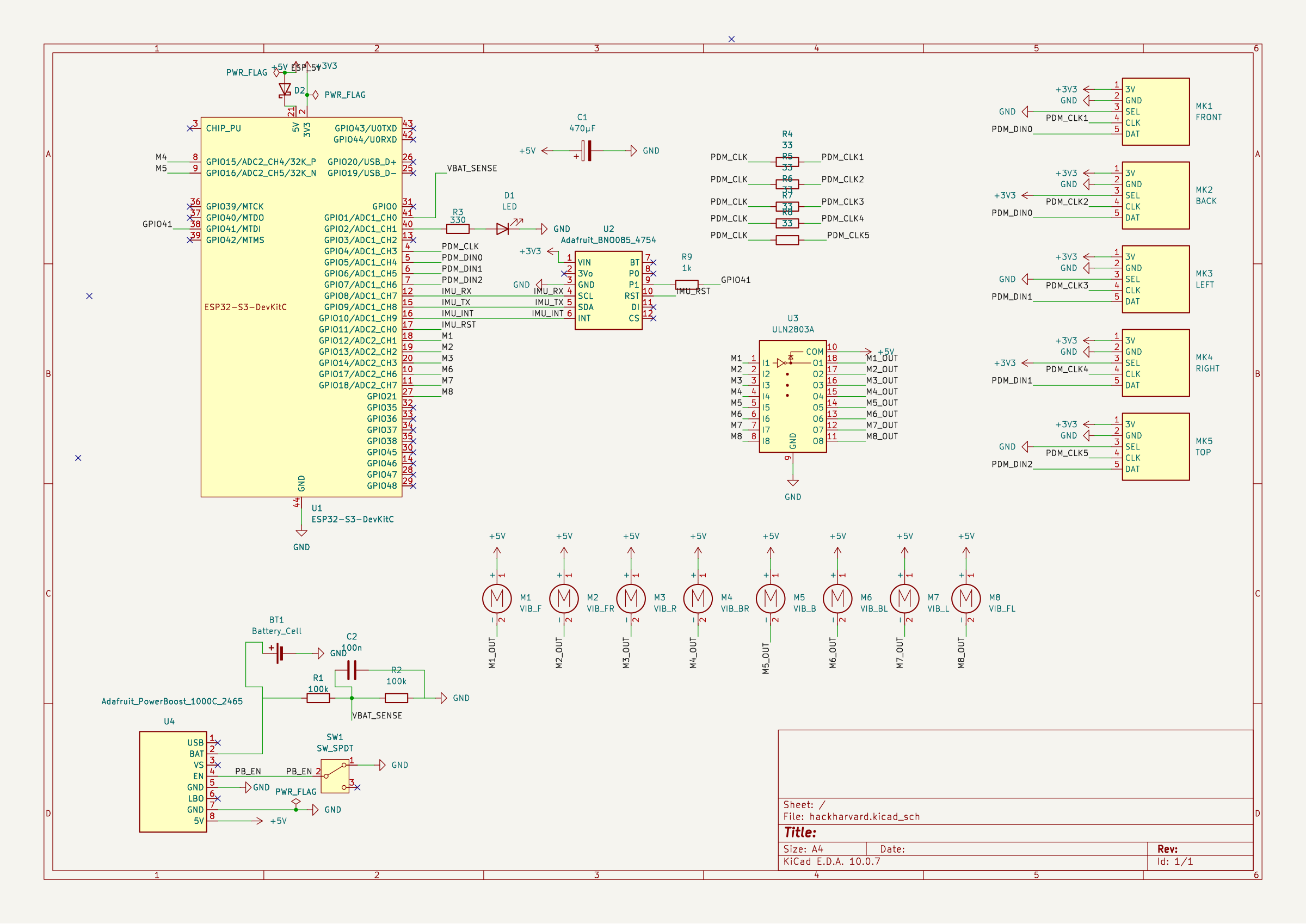Click the GPIO20/USB_D+ pin label
The image size is (1306, 924).
click(362, 162)
